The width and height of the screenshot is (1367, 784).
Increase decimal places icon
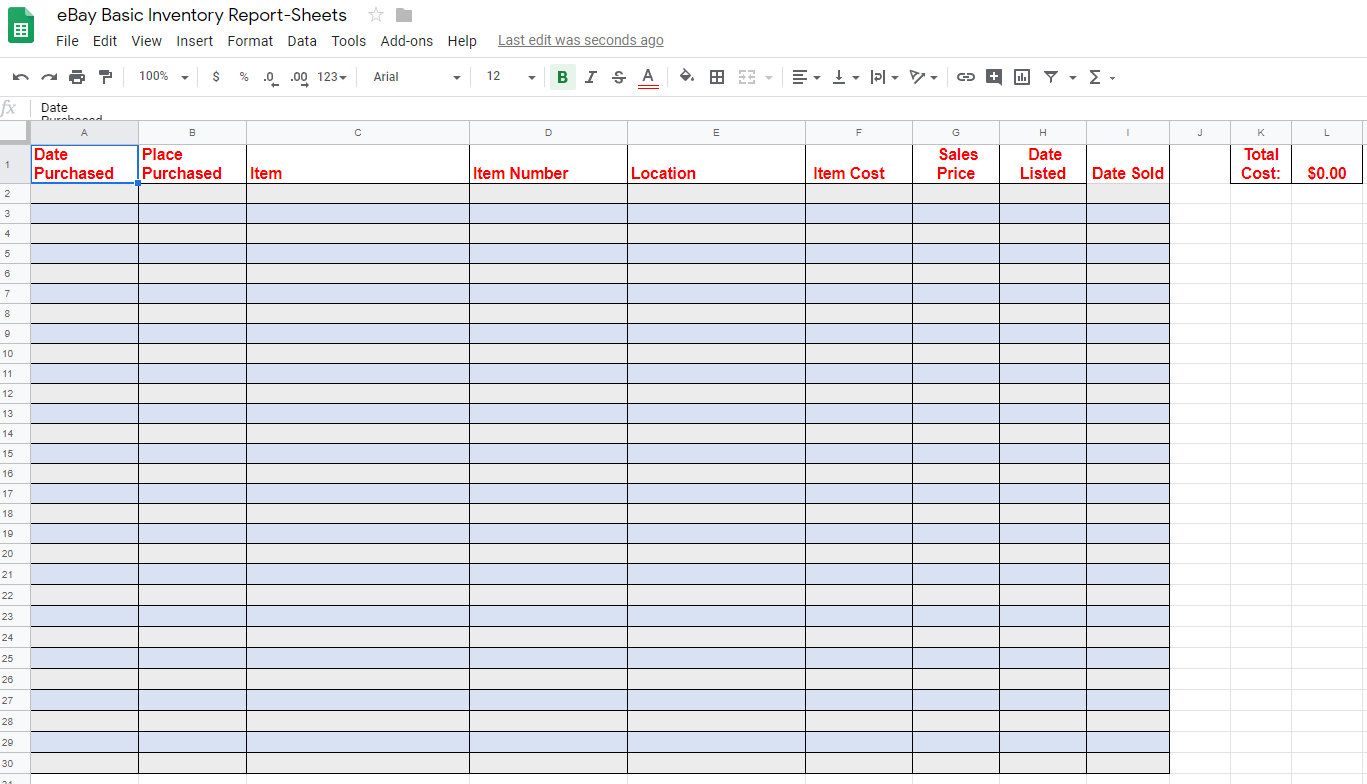[299, 77]
